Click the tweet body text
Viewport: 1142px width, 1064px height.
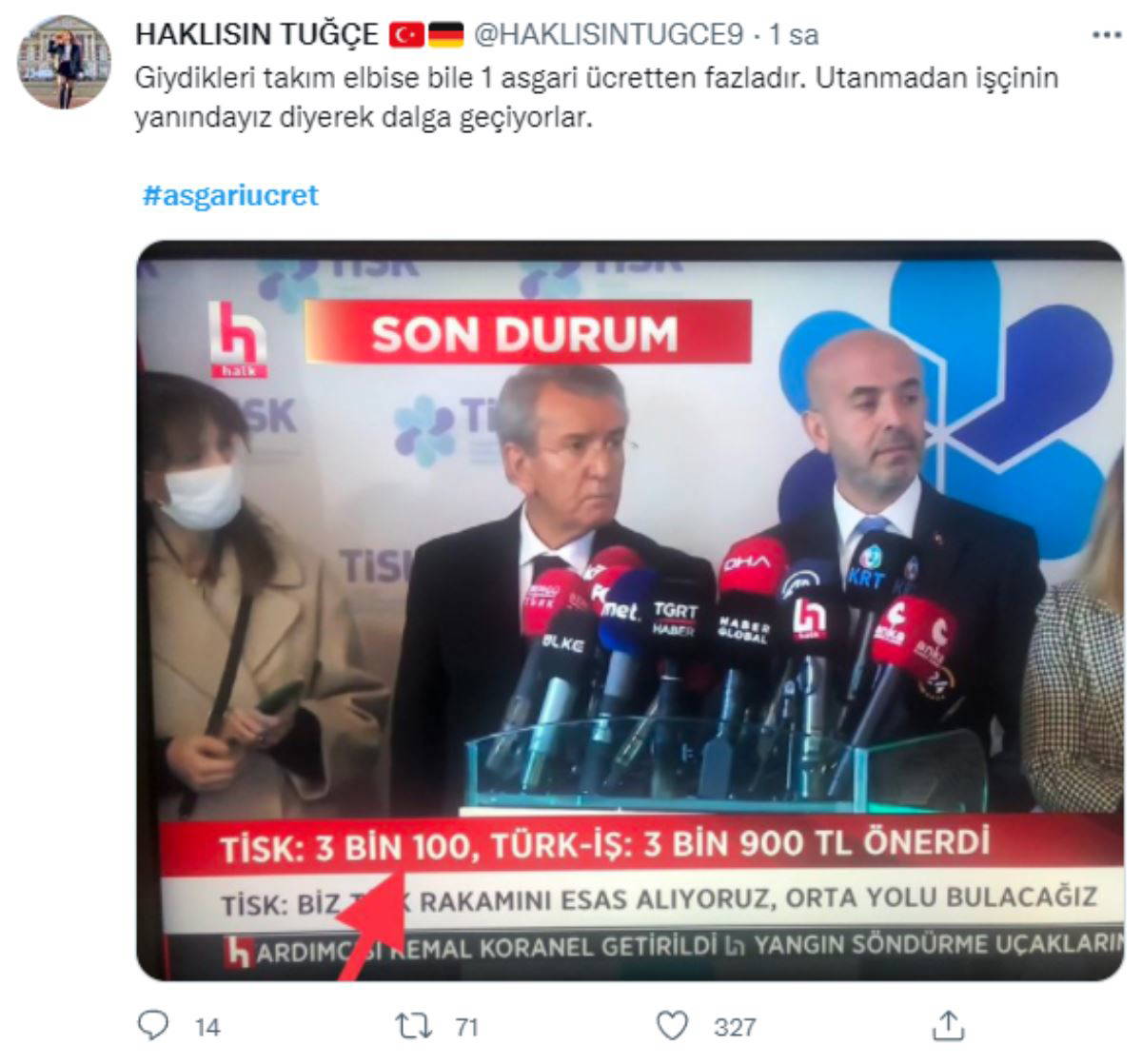[596, 98]
